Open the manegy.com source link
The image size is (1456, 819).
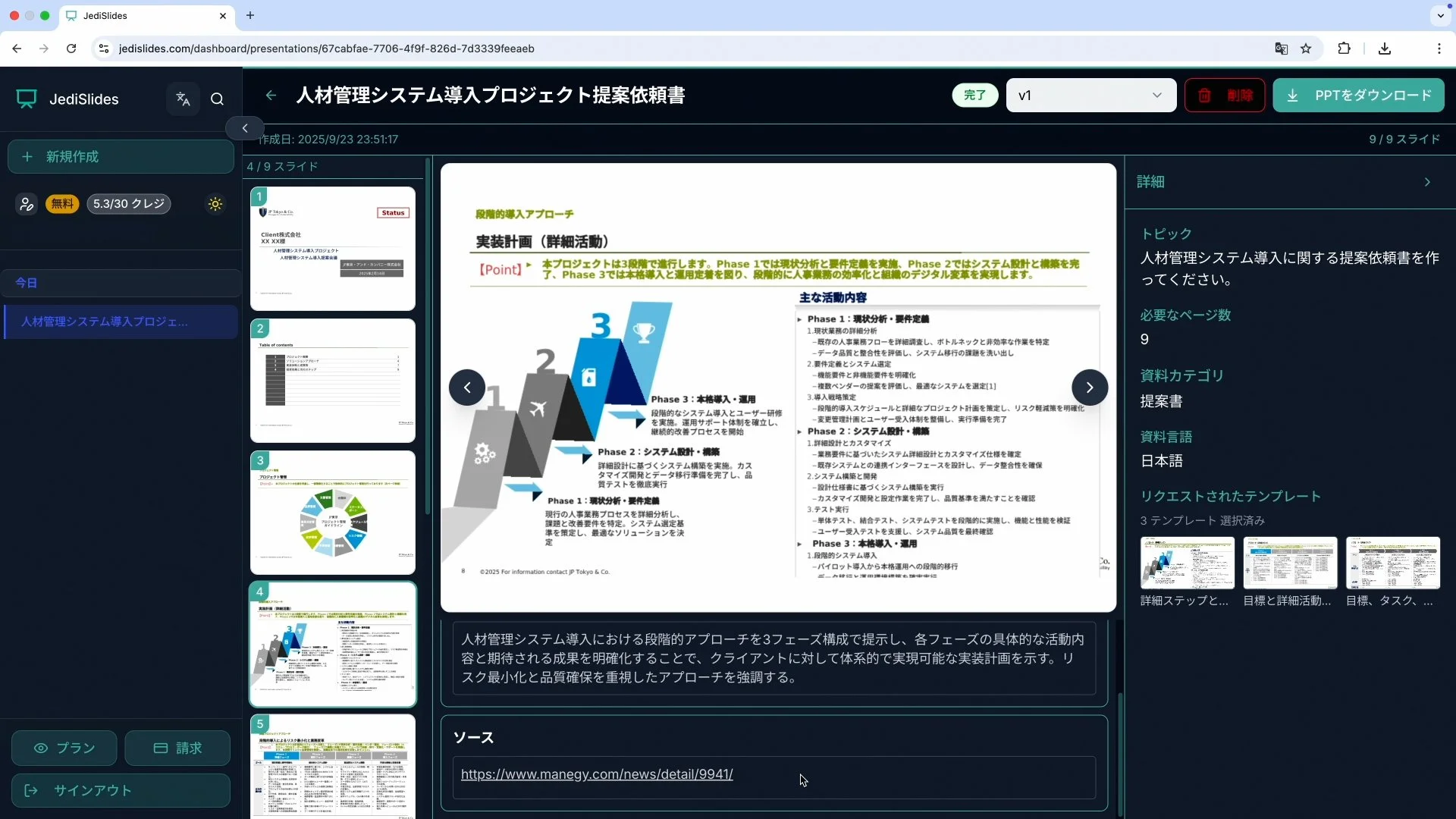[597, 774]
